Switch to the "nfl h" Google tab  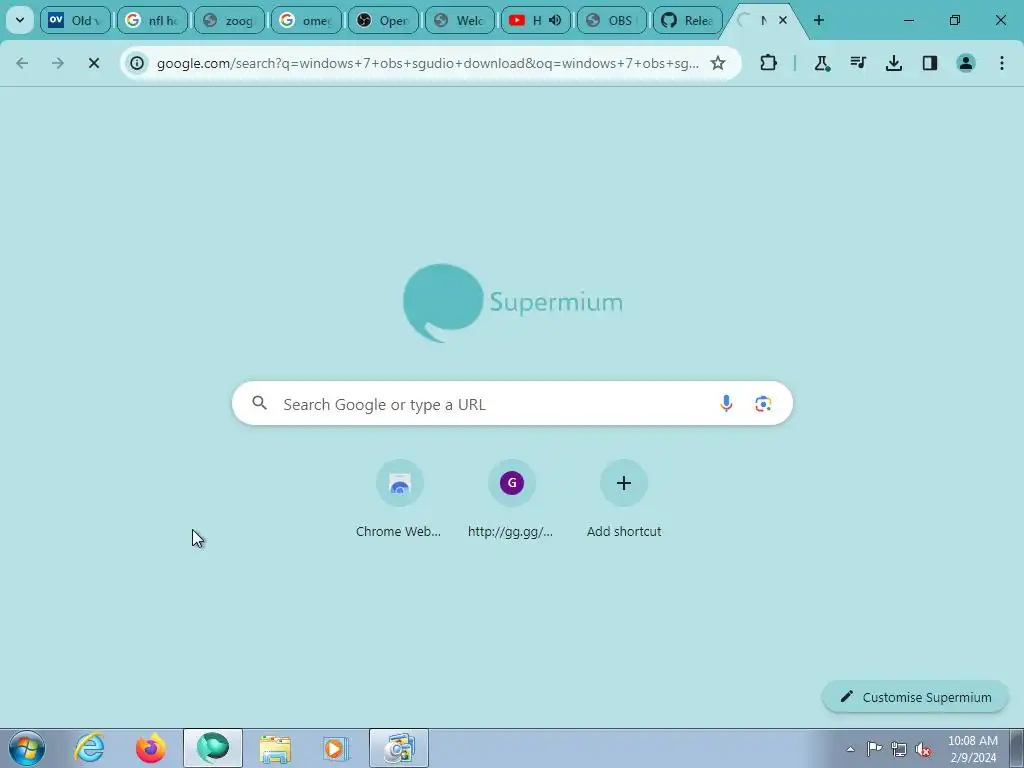[152, 20]
